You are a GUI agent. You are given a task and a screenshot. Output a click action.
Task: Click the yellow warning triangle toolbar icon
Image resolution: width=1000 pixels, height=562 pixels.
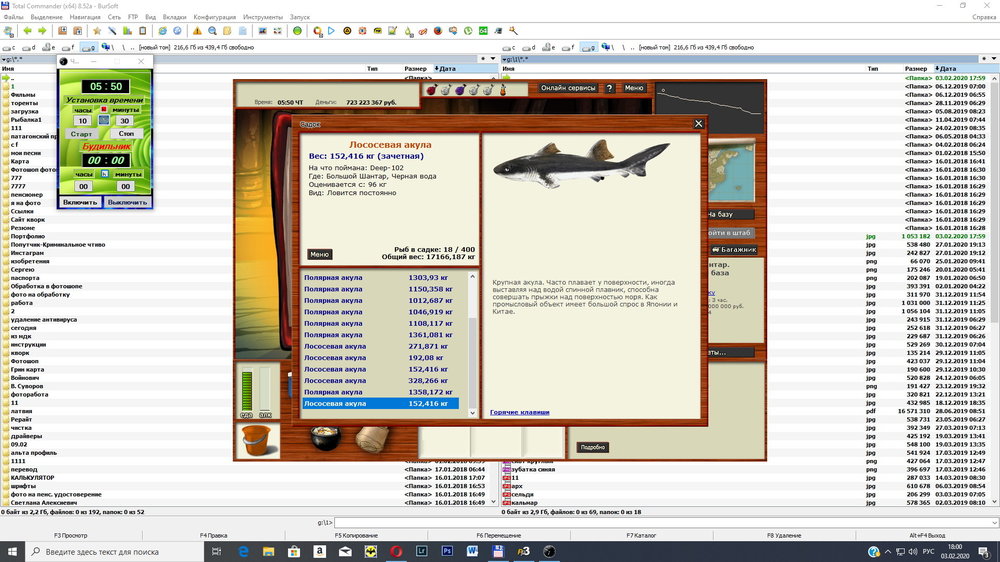point(197,31)
